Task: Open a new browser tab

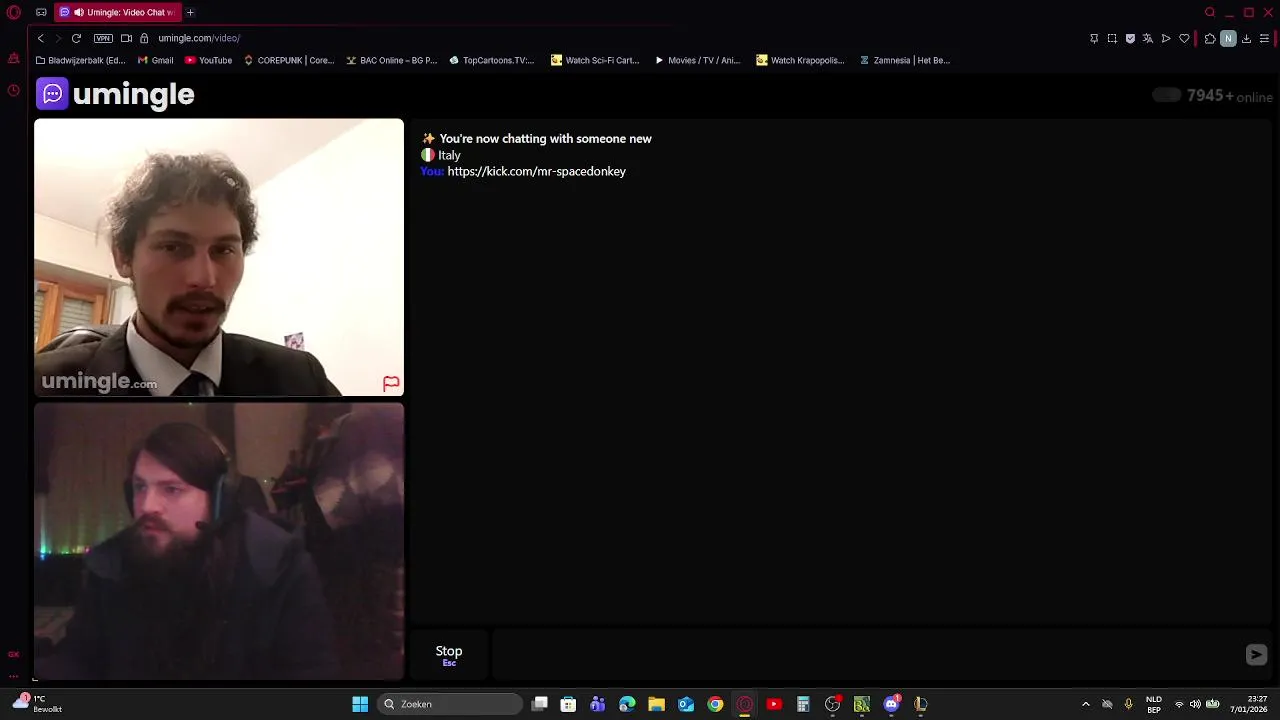Action: pos(190,13)
